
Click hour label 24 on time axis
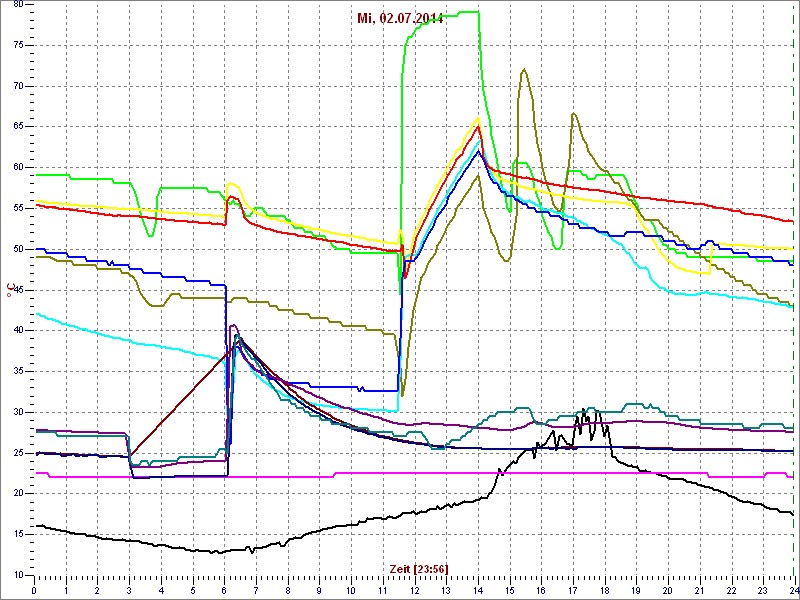pyautogui.click(x=793, y=590)
